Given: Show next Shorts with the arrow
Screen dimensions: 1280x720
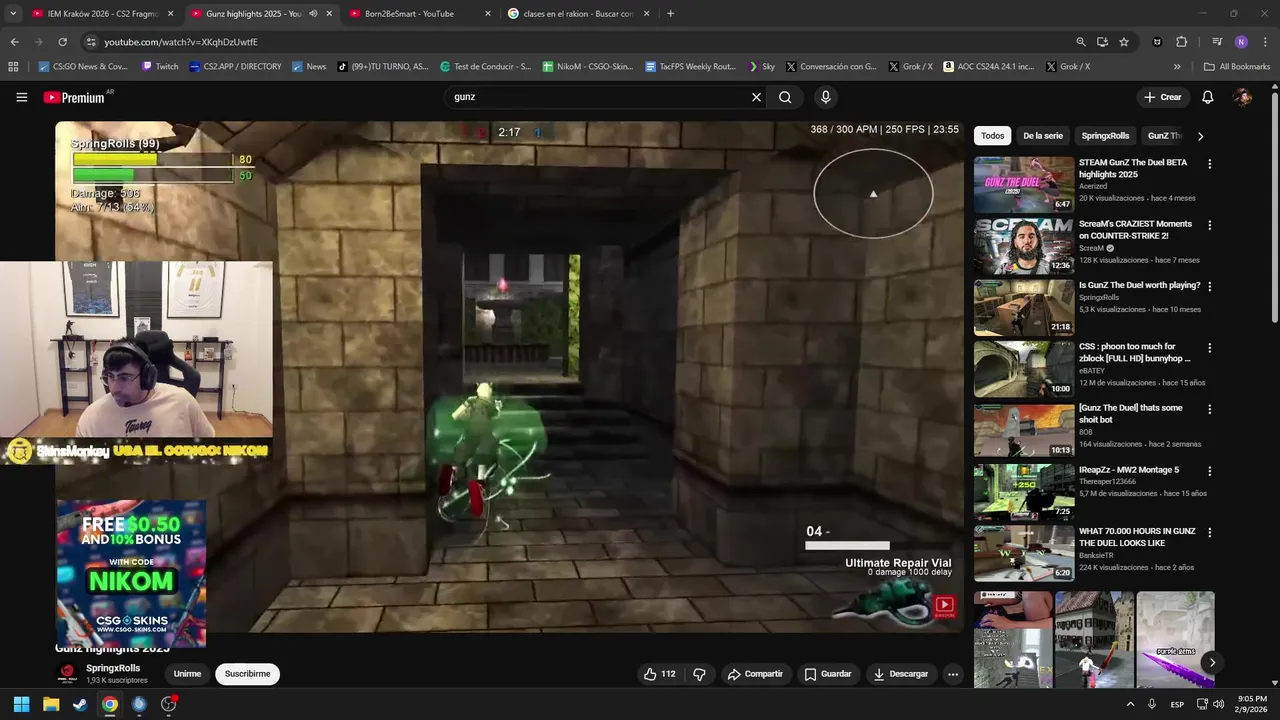Looking at the screenshot, I should tap(1211, 662).
